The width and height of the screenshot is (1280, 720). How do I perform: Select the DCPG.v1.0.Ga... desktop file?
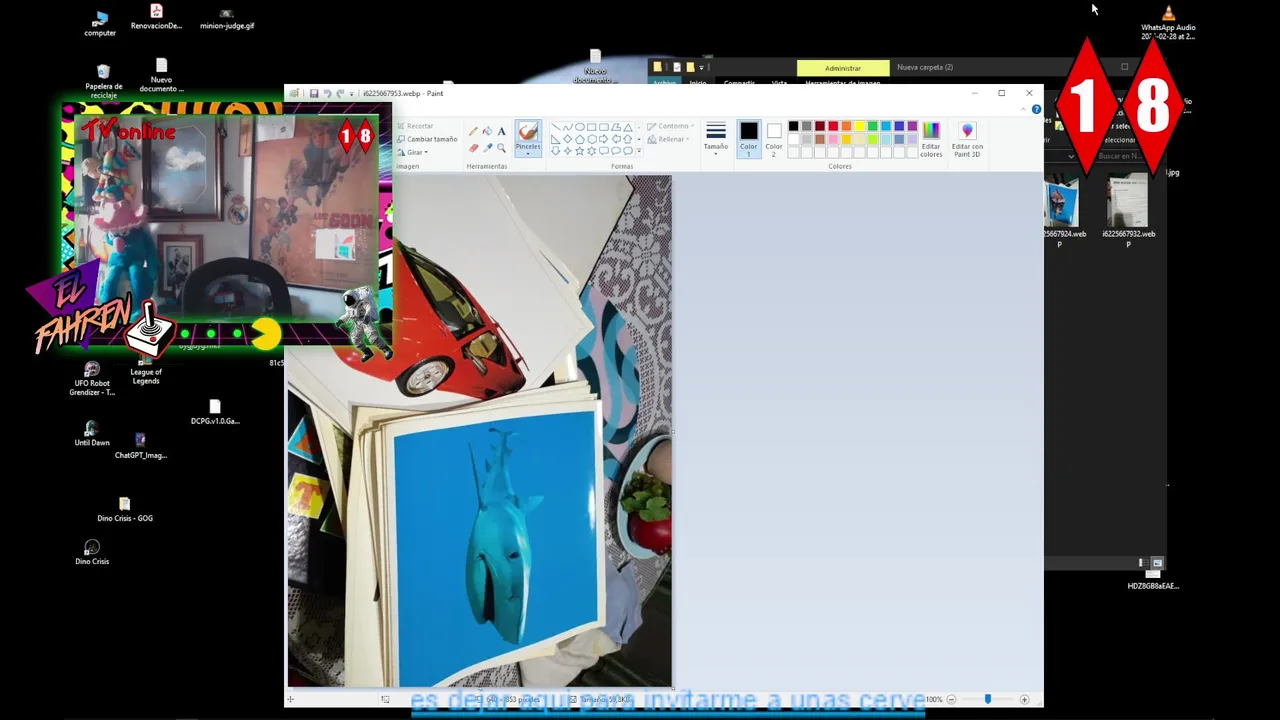coord(215,412)
